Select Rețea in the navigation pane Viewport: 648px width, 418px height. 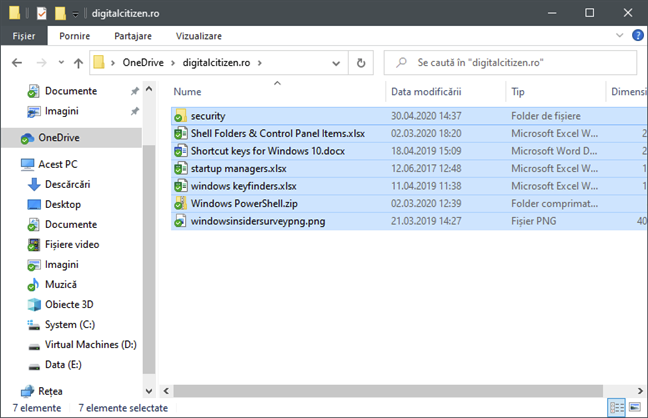tap(50, 391)
